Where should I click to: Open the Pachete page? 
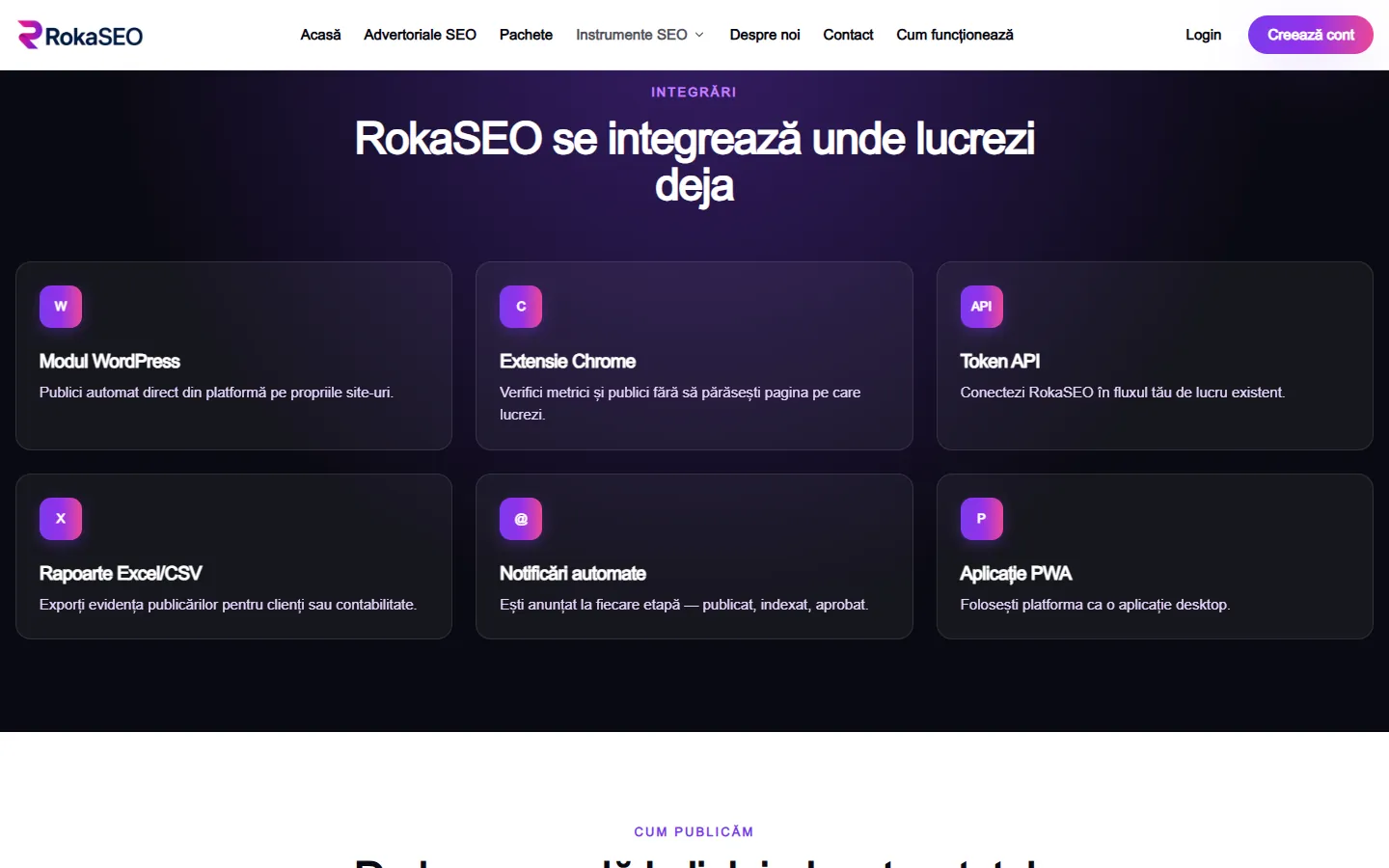526,35
